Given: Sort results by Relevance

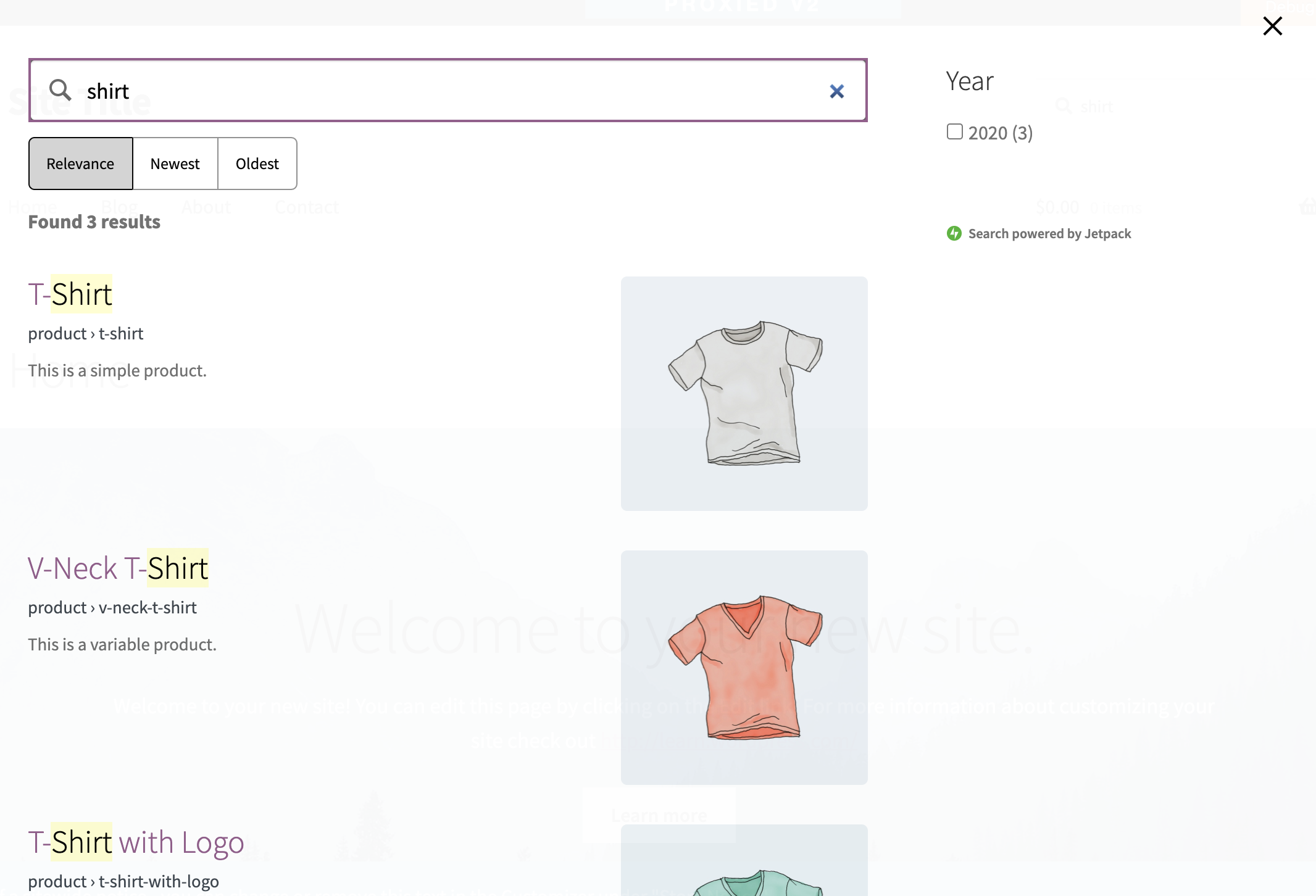Looking at the screenshot, I should [80, 164].
